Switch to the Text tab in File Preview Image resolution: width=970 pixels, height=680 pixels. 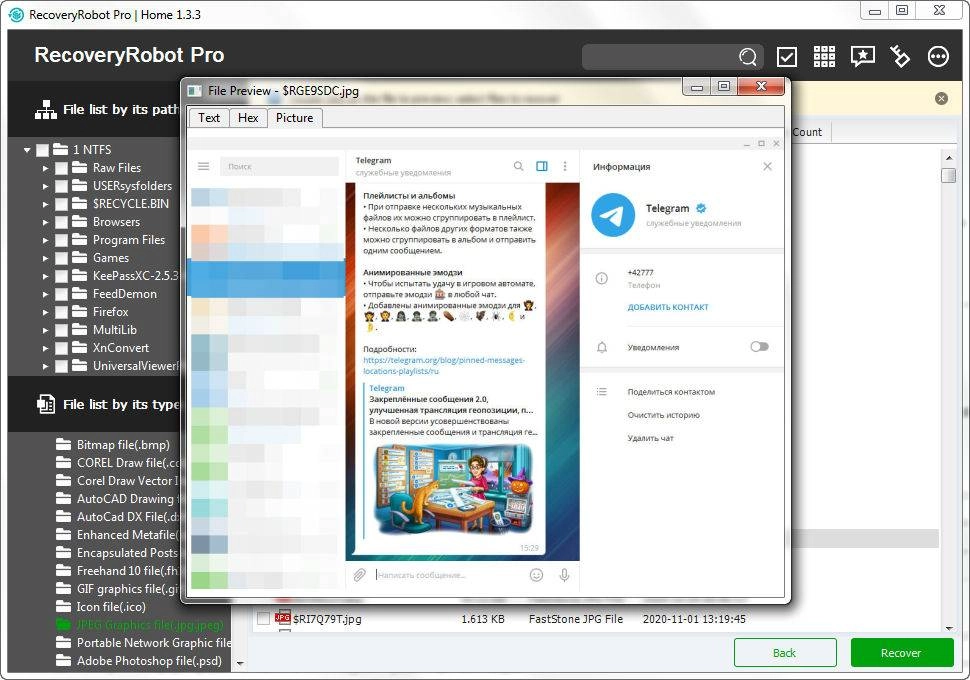[x=209, y=118]
